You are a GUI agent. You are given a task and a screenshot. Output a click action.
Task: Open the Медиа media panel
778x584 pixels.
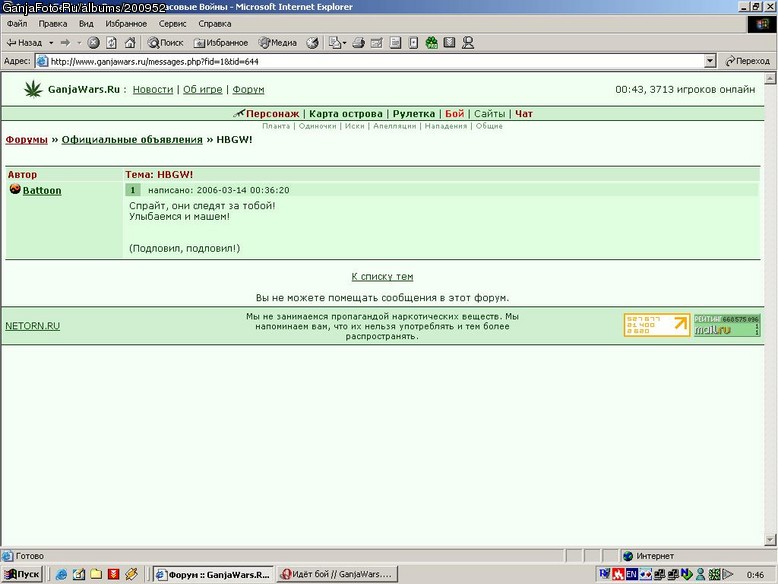tap(278, 43)
